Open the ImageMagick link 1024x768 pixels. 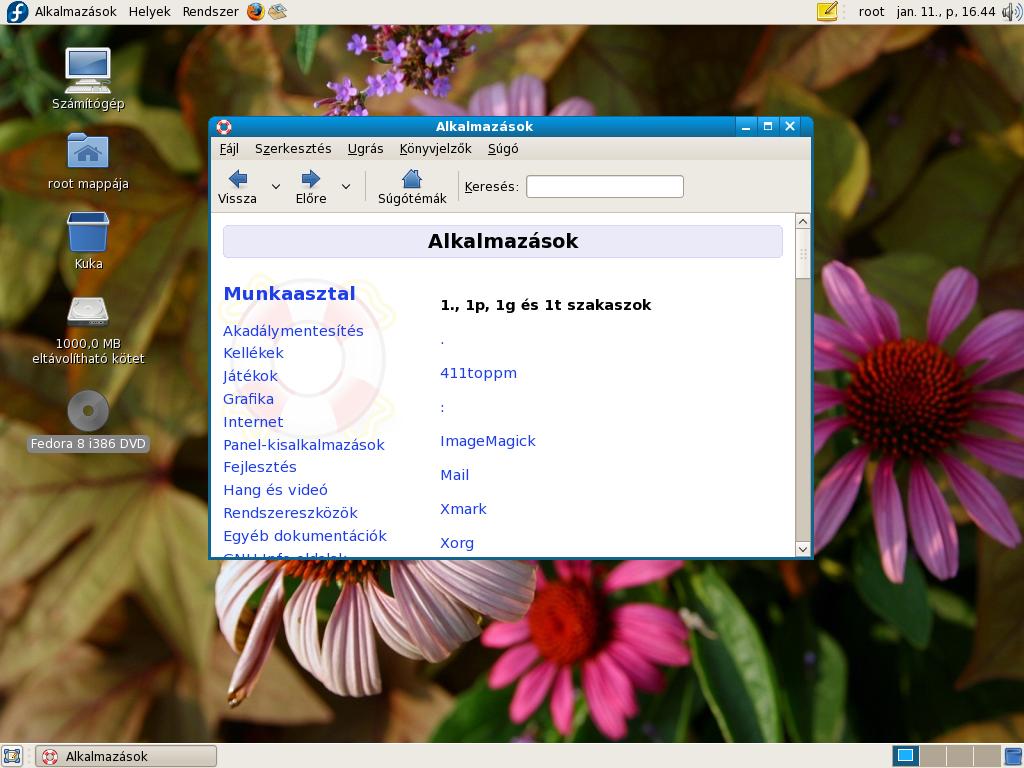pos(487,441)
